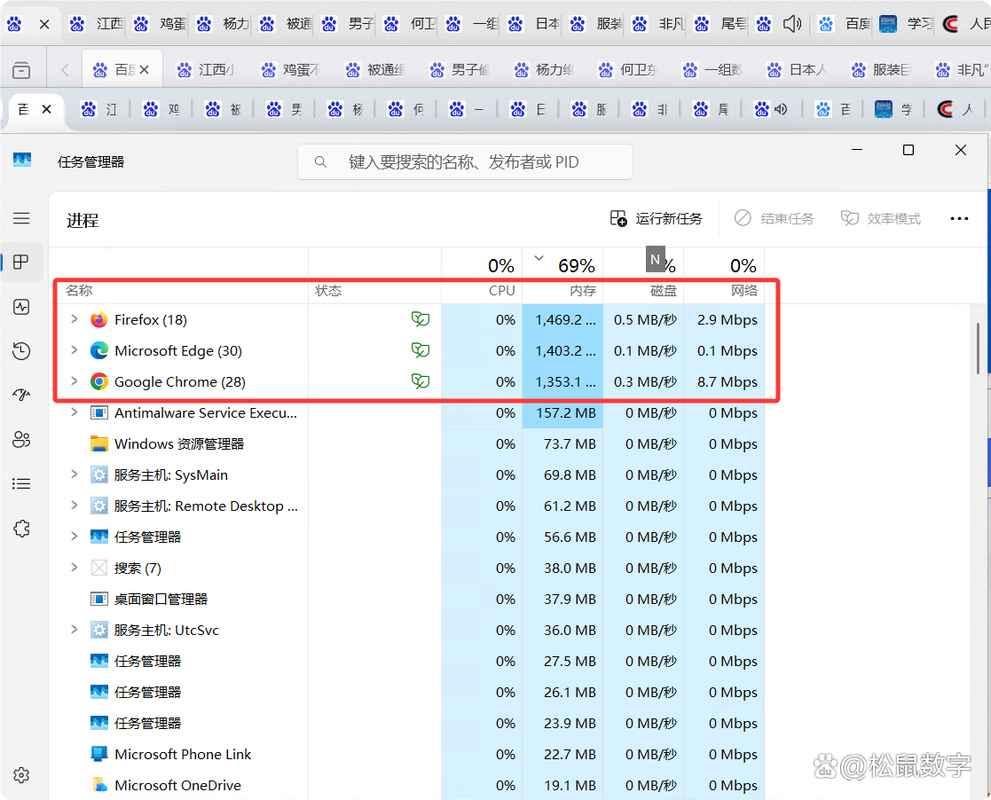Sort processes by the 磁盘 column
The image size is (991, 800).
tap(663, 291)
